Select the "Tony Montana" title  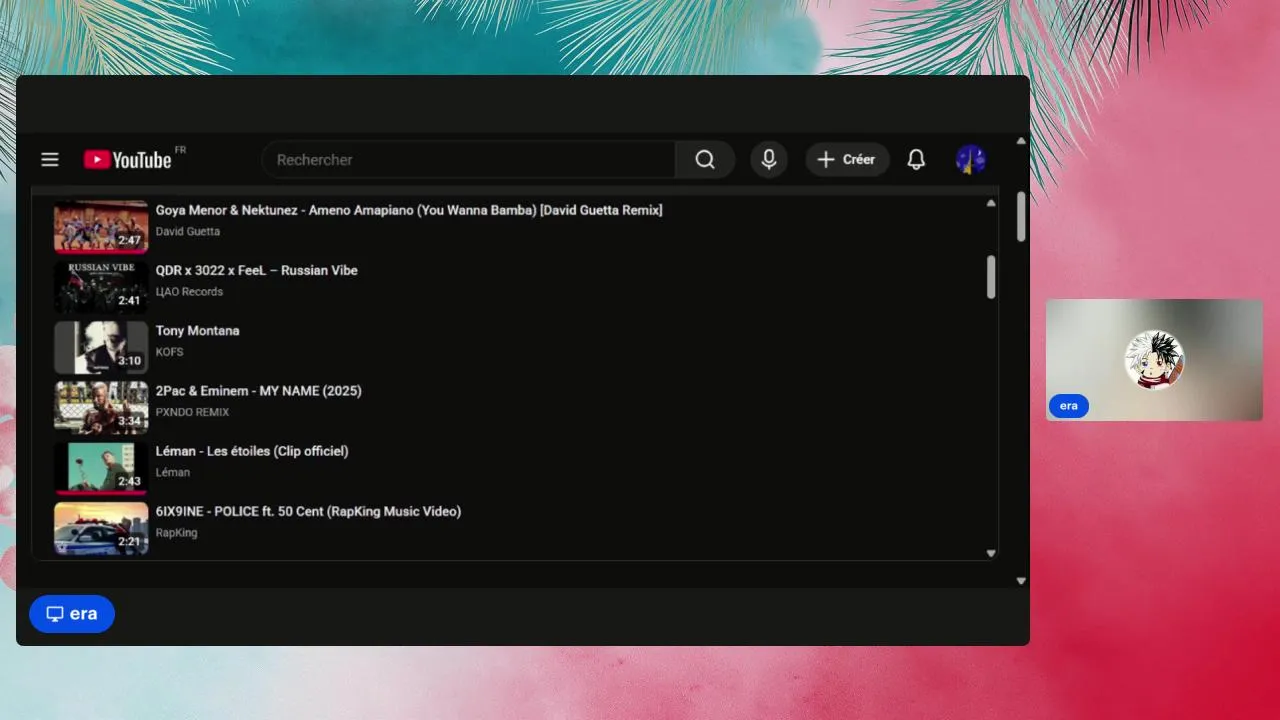(197, 330)
